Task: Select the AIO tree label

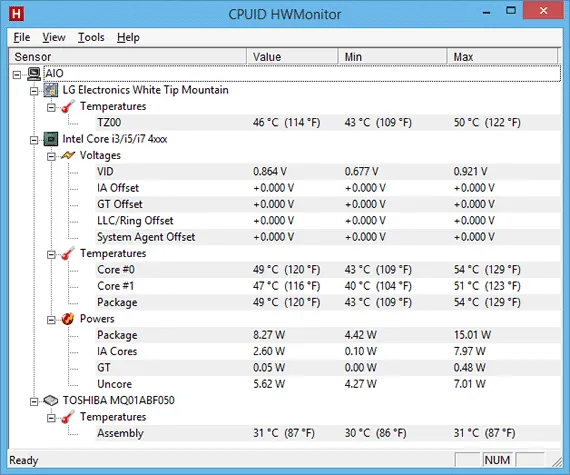Action: pyautogui.click(x=54, y=73)
